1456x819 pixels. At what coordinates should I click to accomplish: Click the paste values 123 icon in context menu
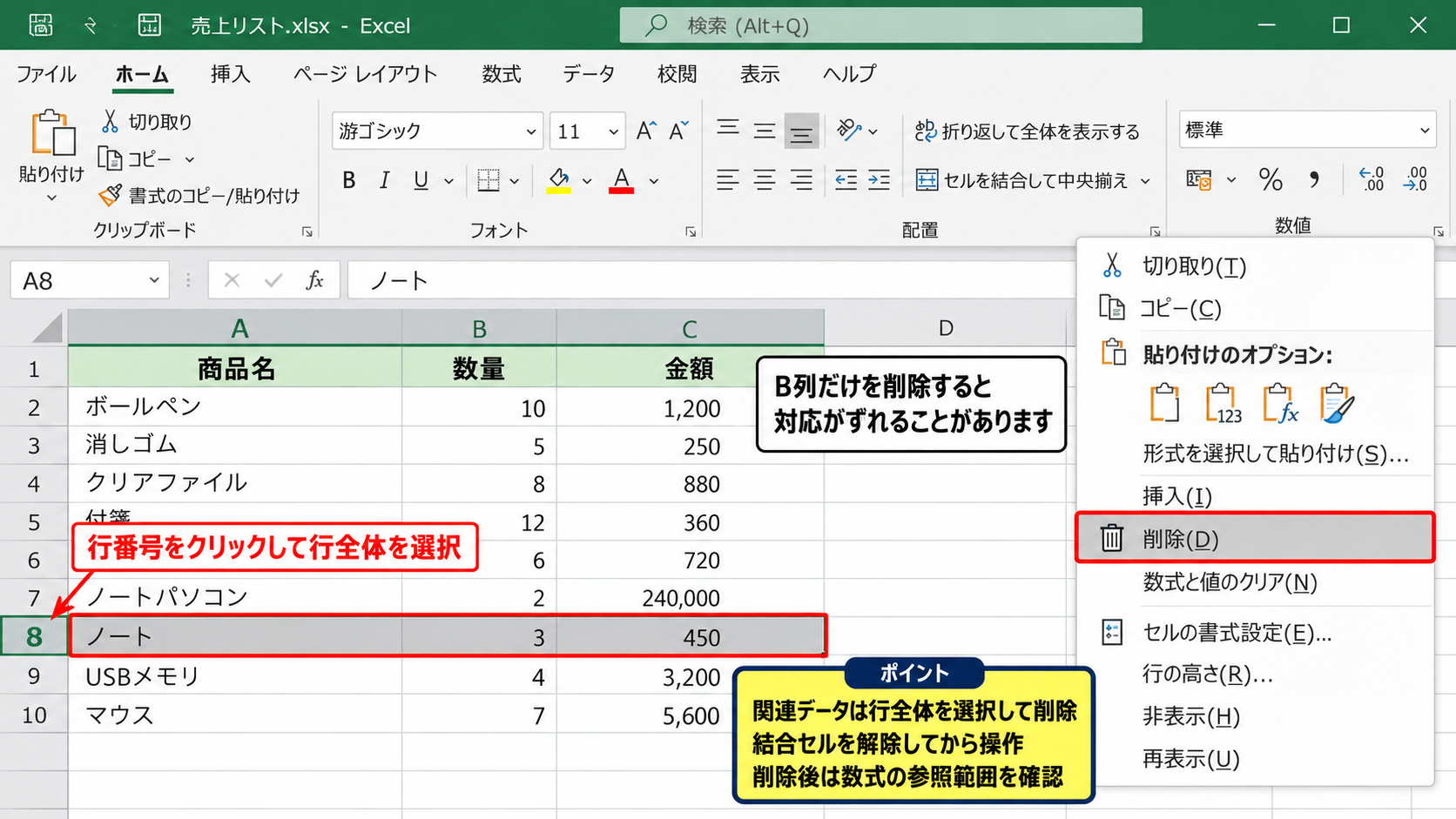[x=1222, y=404]
